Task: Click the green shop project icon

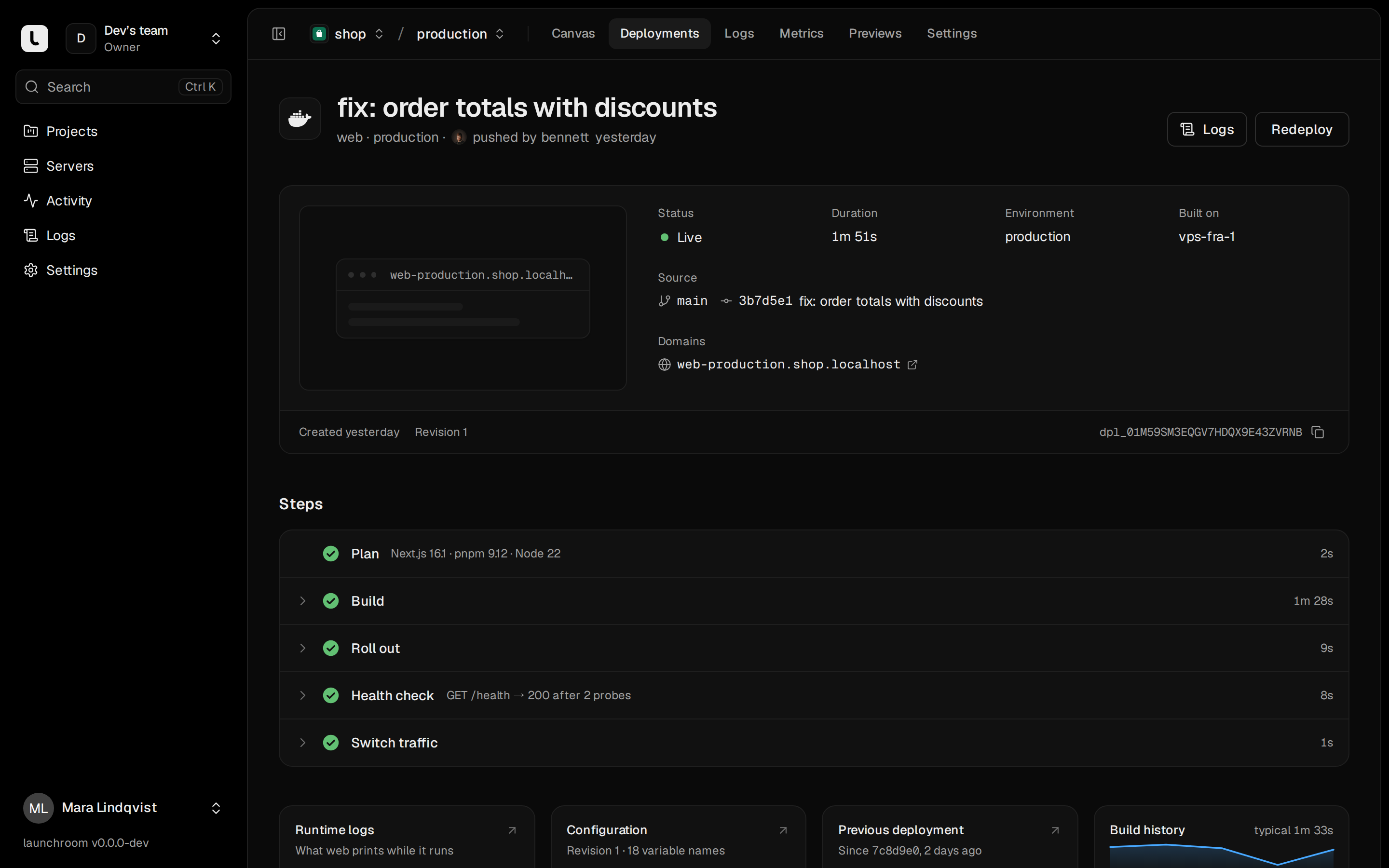Action: click(x=319, y=34)
